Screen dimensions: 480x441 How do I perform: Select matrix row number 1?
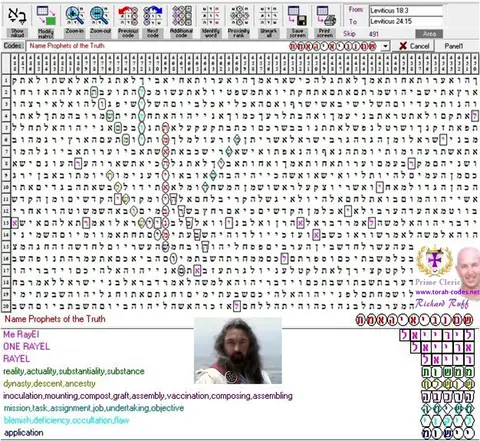pos(6,80)
